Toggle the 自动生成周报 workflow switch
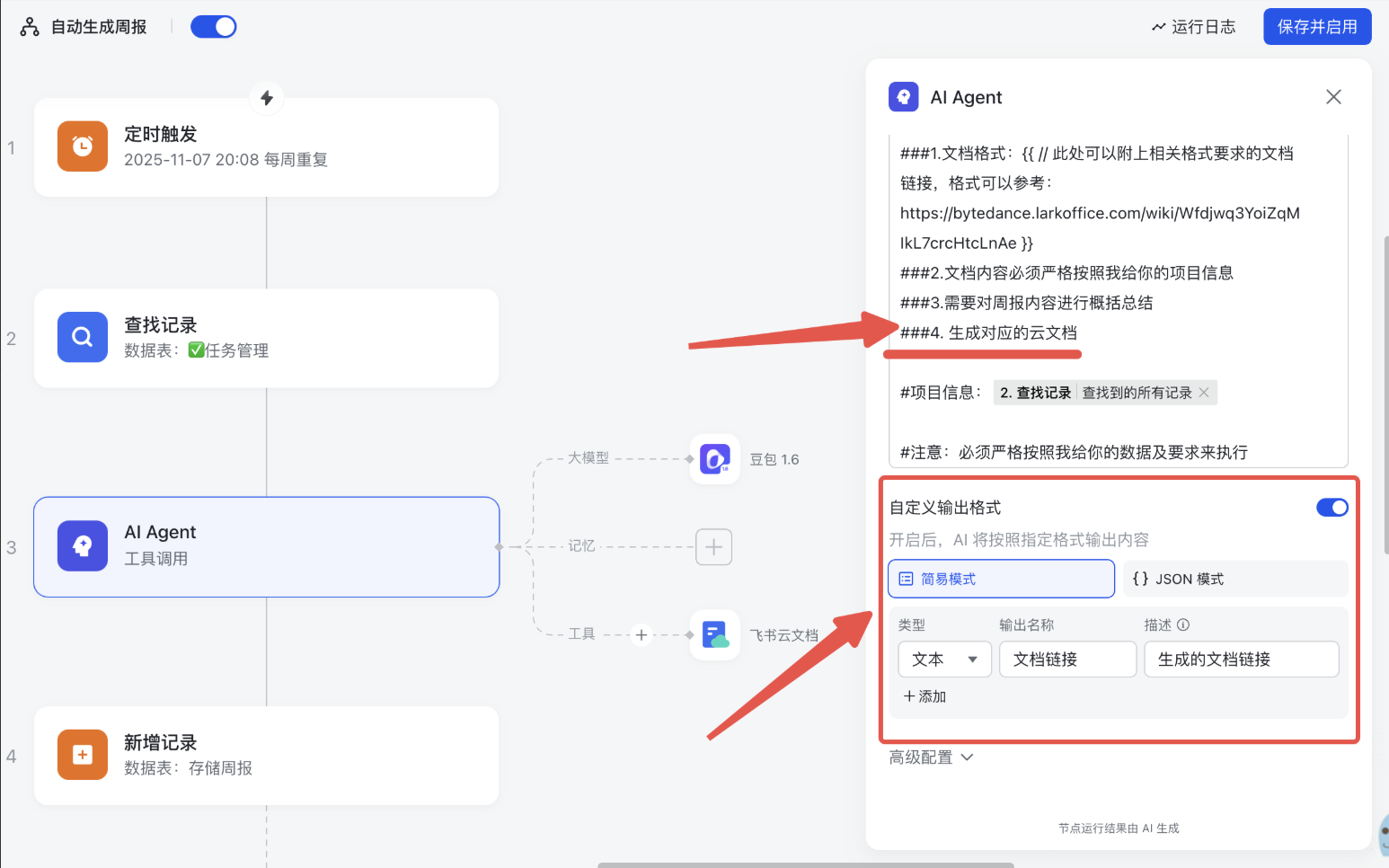1389x868 pixels. [214, 27]
